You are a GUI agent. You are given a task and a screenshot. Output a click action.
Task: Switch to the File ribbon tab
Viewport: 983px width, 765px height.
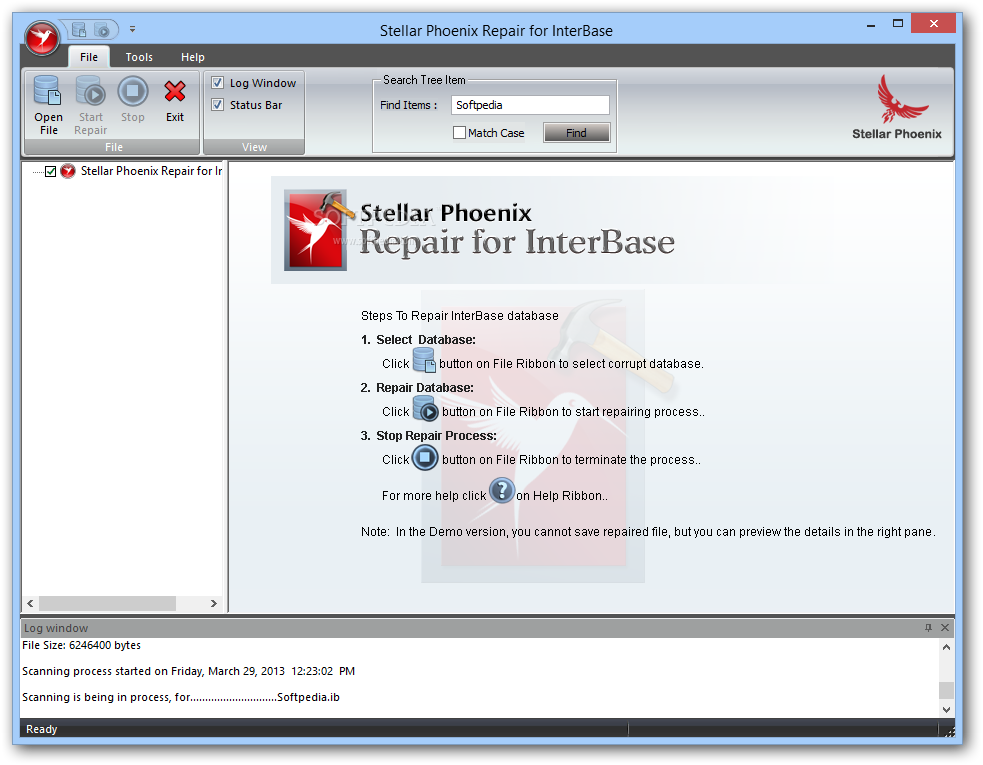88,57
